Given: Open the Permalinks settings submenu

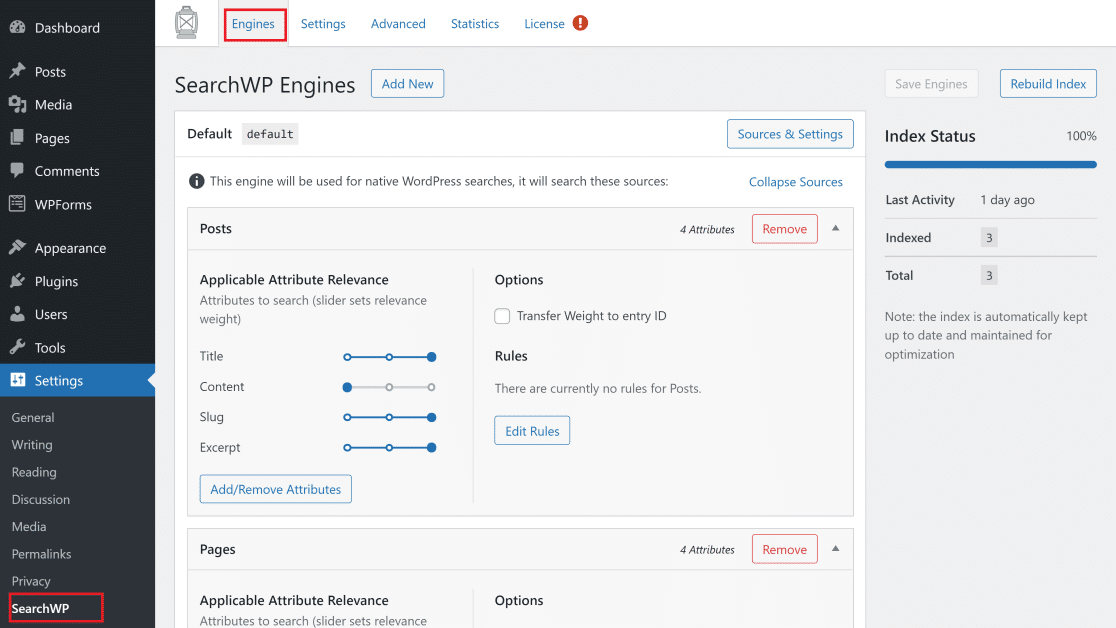Looking at the screenshot, I should click(41, 554).
